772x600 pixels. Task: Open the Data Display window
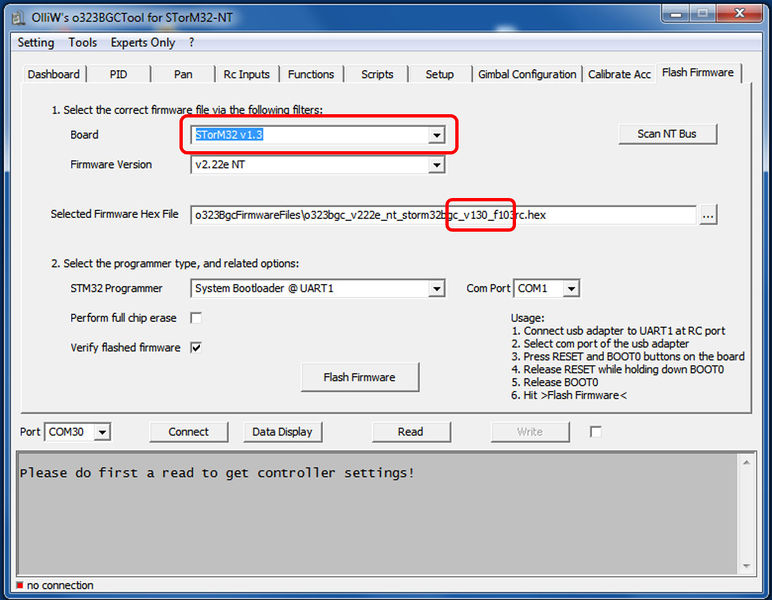pyautogui.click(x=282, y=432)
